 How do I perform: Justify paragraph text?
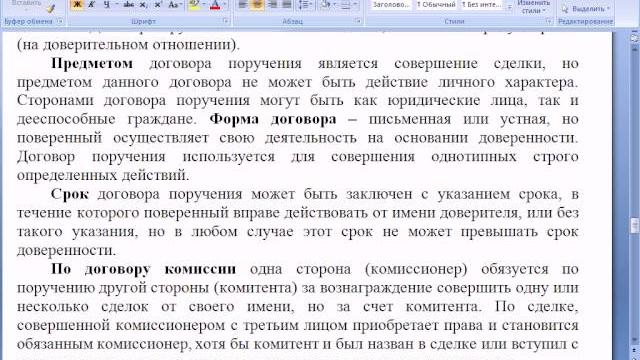(x=287, y=5)
